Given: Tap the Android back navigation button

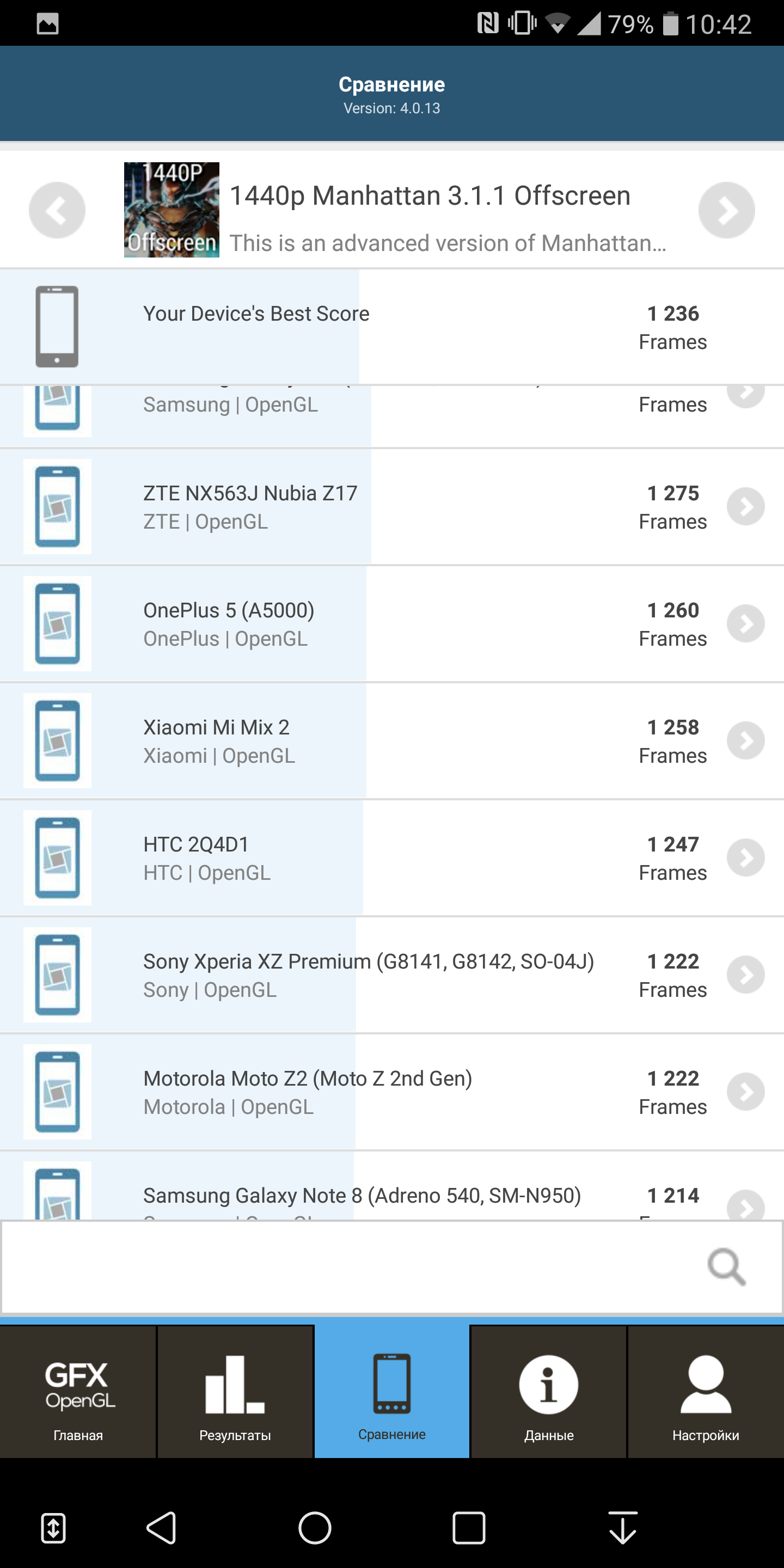Looking at the screenshot, I should pos(161,1528).
